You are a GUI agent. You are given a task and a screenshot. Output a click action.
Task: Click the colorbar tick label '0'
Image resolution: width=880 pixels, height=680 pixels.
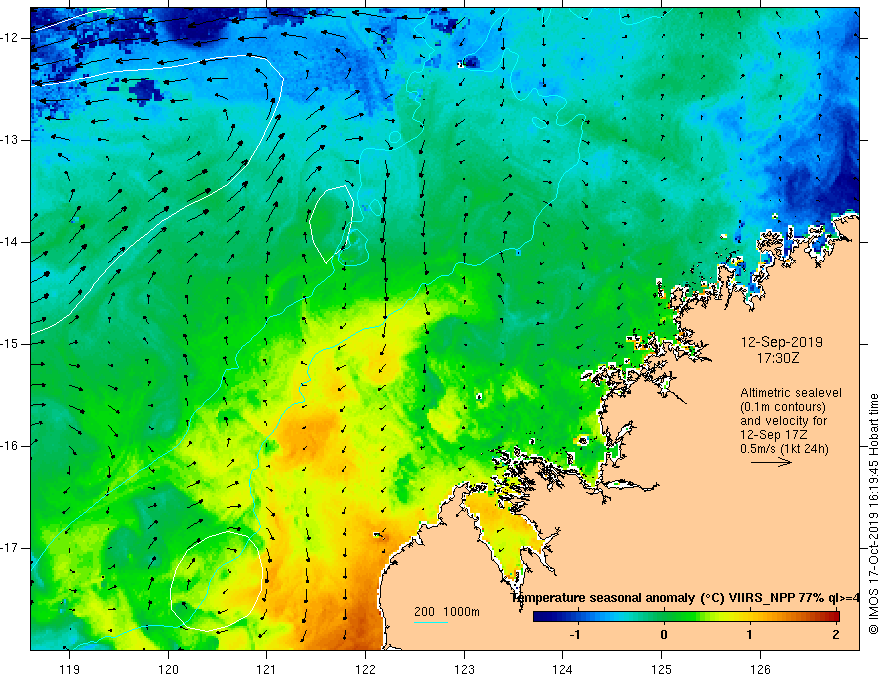click(664, 635)
